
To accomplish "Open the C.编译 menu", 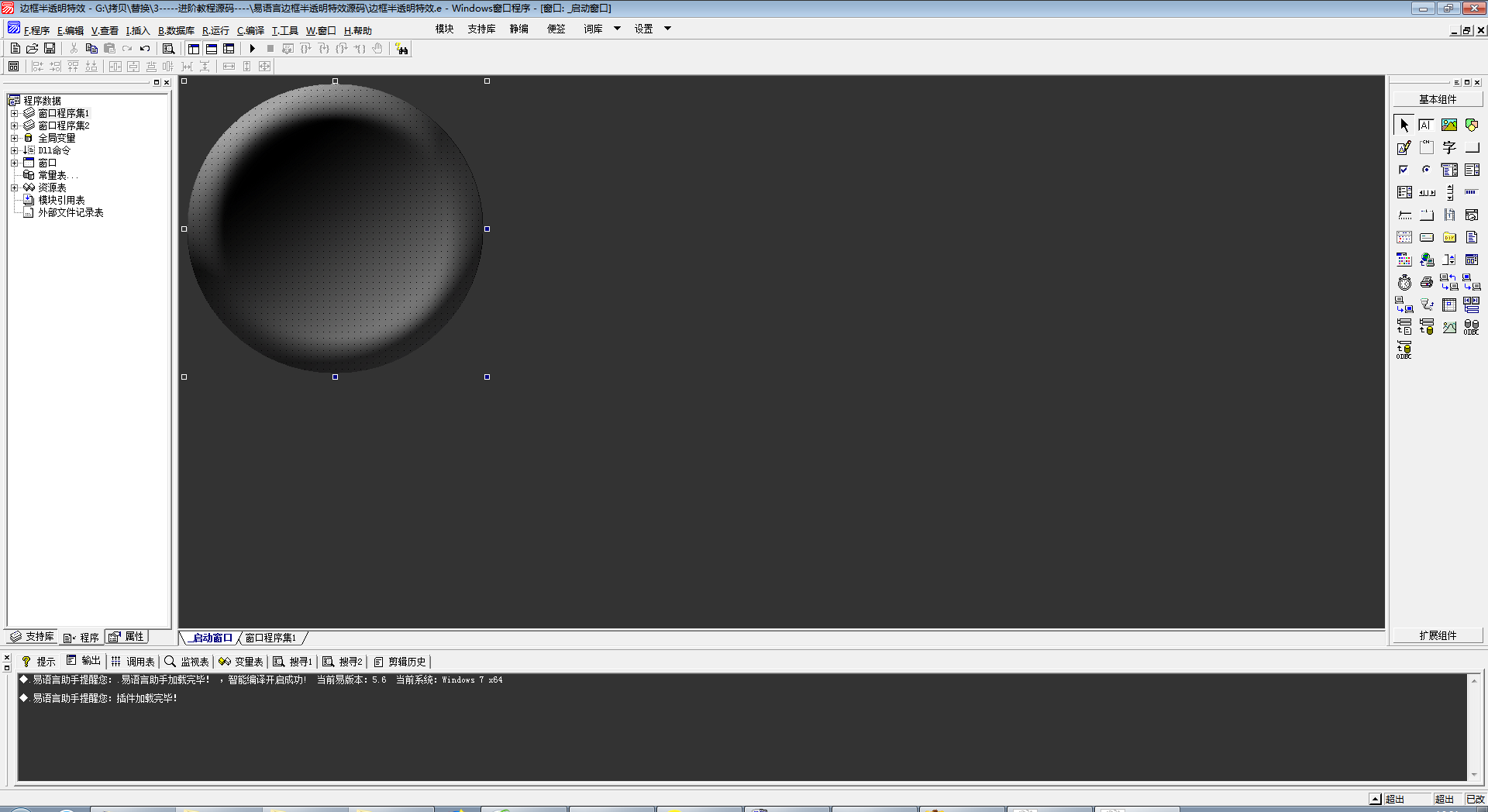I will click(250, 31).
